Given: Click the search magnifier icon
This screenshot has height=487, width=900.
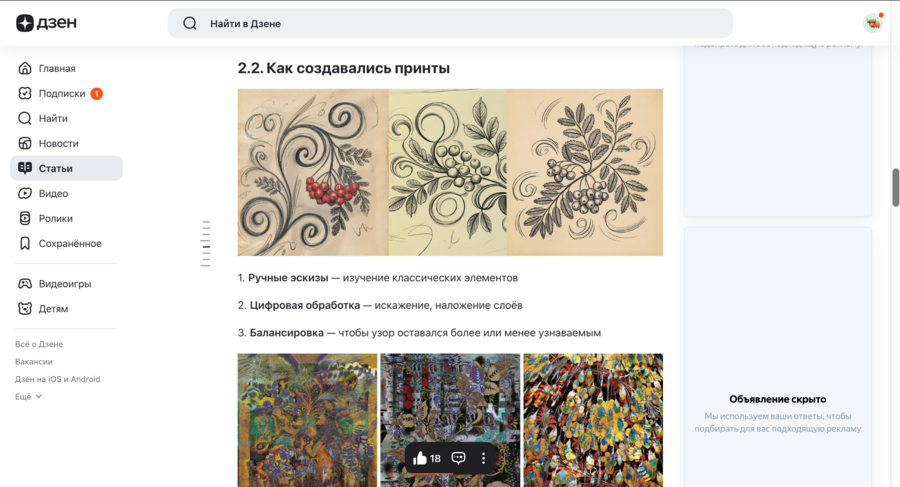Looking at the screenshot, I should click(x=190, y=24).
